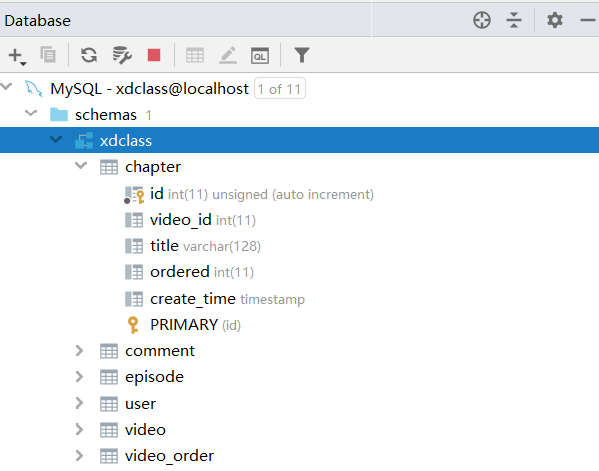Image resolution: width=599 pixels, height=471 pixels.
Task: Click the Edit source pencil icon
Action: [x=228, y=55]
